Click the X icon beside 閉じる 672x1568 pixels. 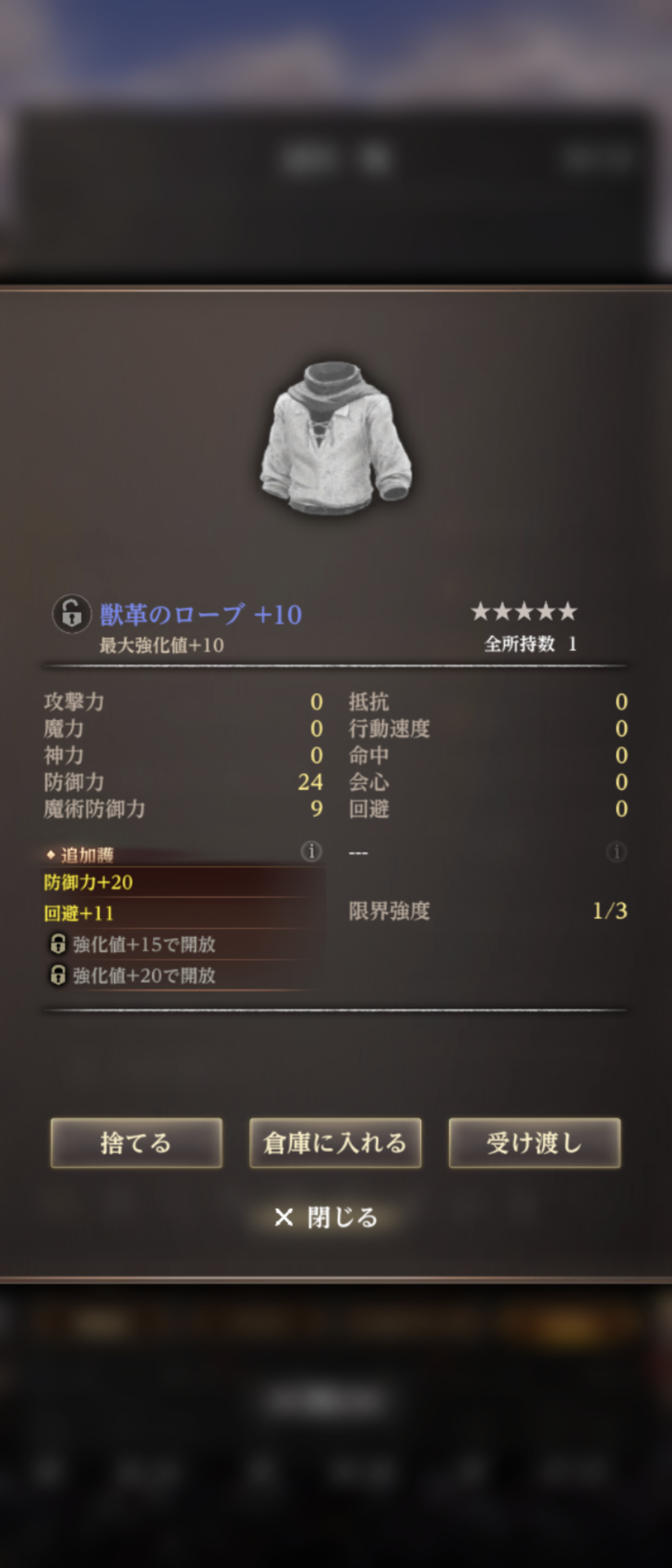283,1218
